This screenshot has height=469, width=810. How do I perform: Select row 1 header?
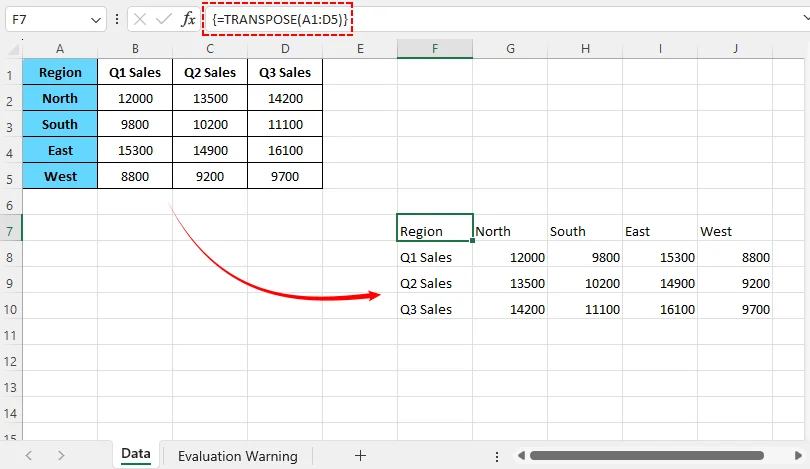coord(10,74)
